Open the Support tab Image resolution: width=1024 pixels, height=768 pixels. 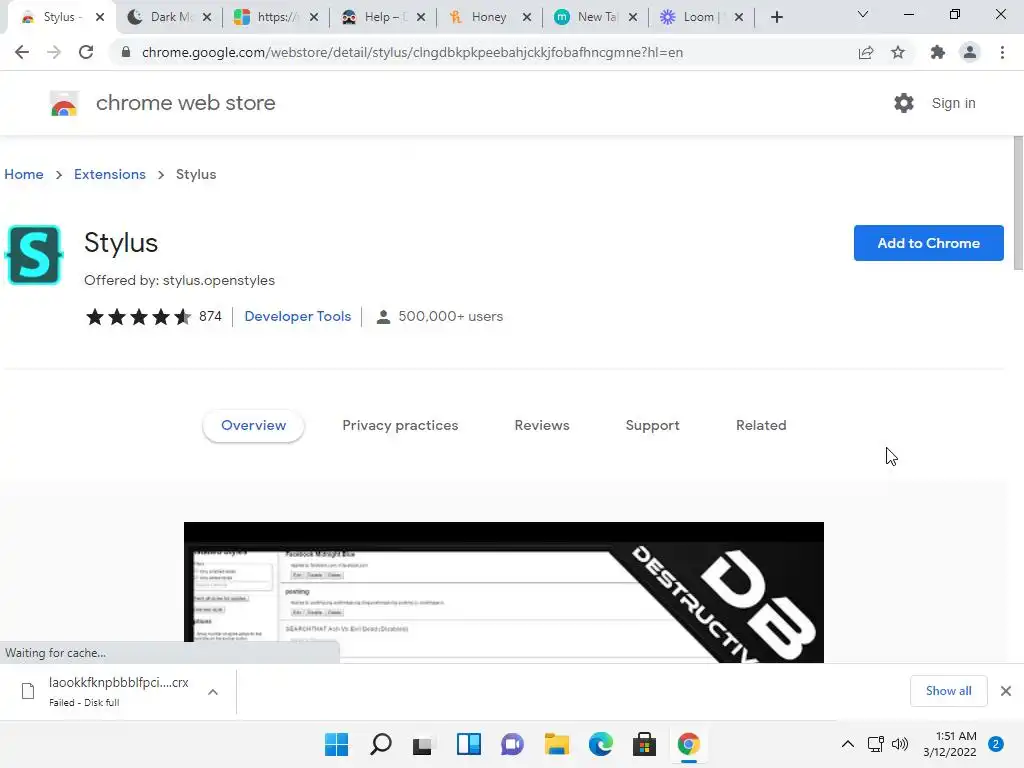[x=652, y=426]
